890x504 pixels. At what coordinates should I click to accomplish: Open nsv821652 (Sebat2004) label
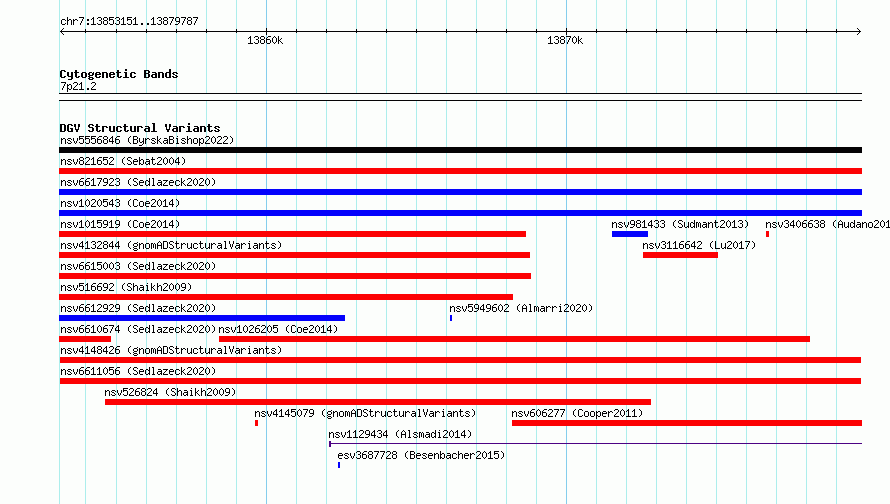point(123,161)
